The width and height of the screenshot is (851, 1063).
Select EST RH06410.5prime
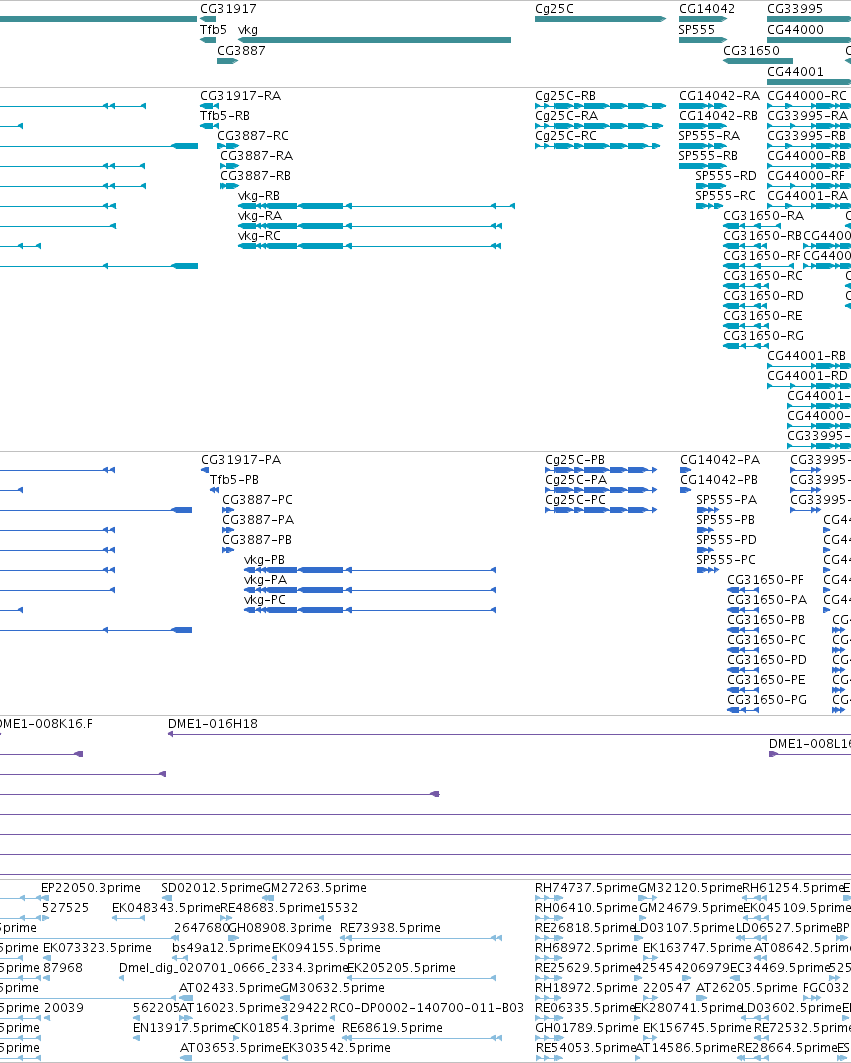[x=587, y=908]
